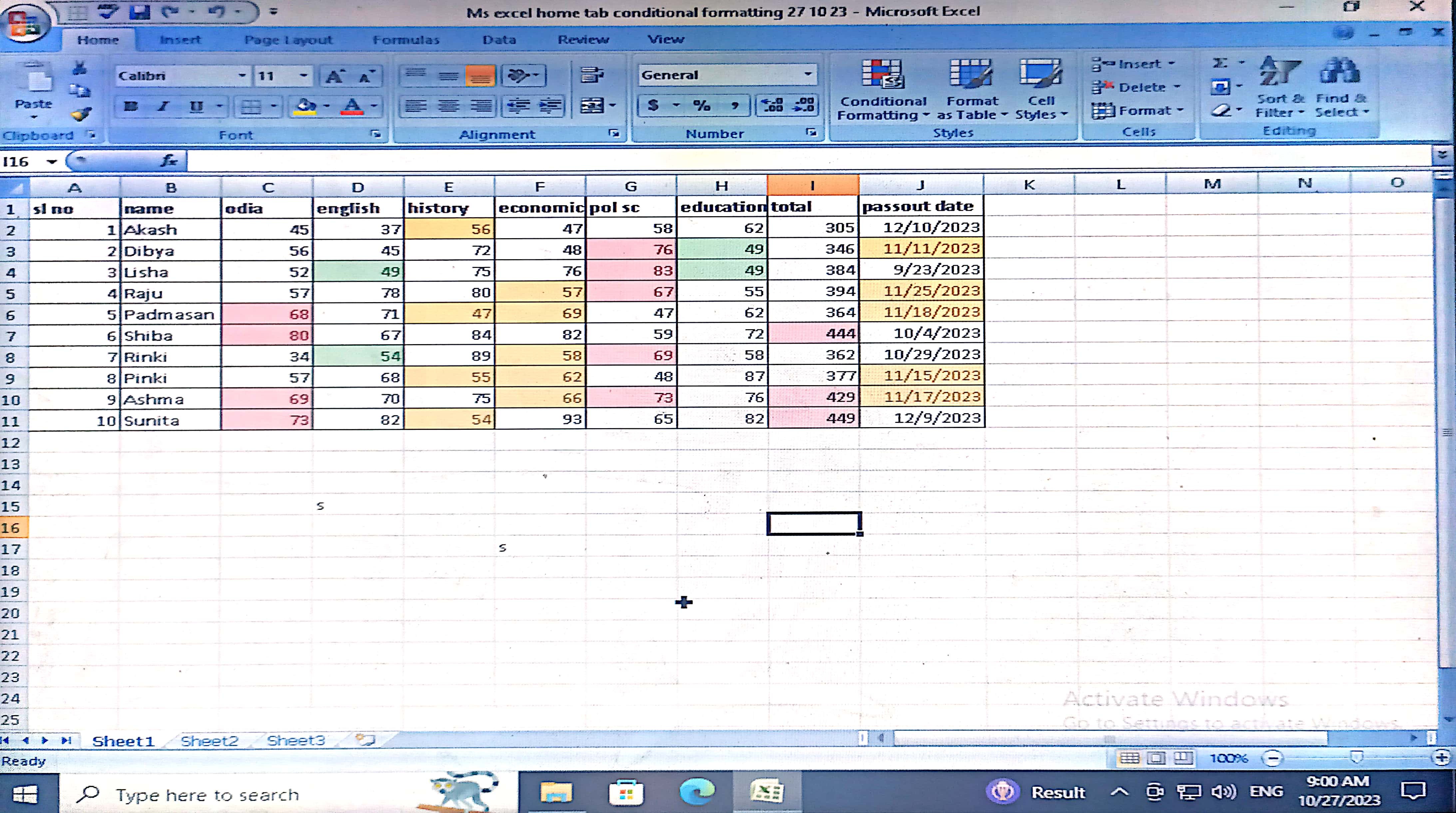
Task: Click the Merge and Center icon
Action: coord(592,106)
